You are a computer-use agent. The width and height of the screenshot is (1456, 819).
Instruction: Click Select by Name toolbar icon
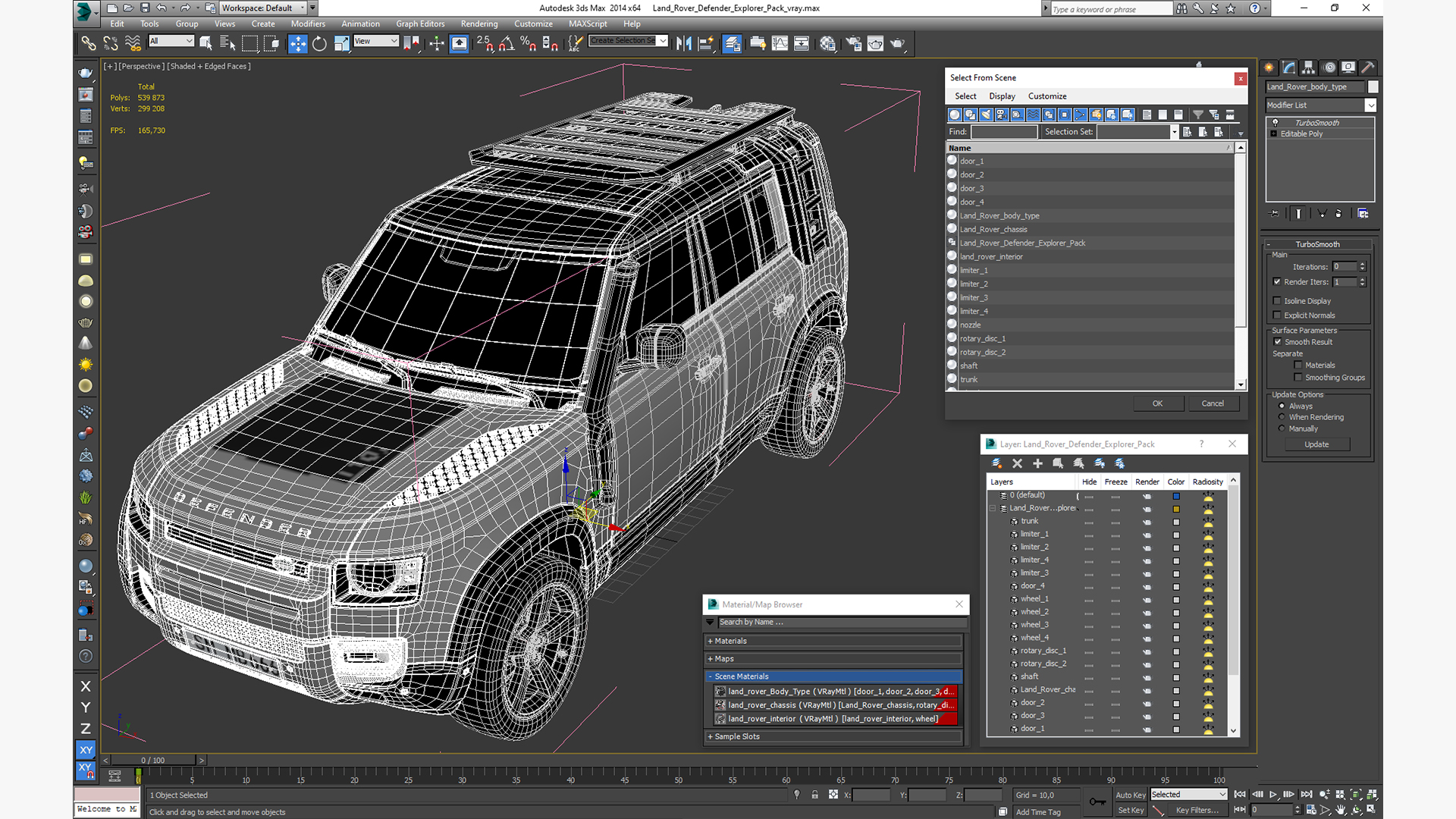coord(227,44)
